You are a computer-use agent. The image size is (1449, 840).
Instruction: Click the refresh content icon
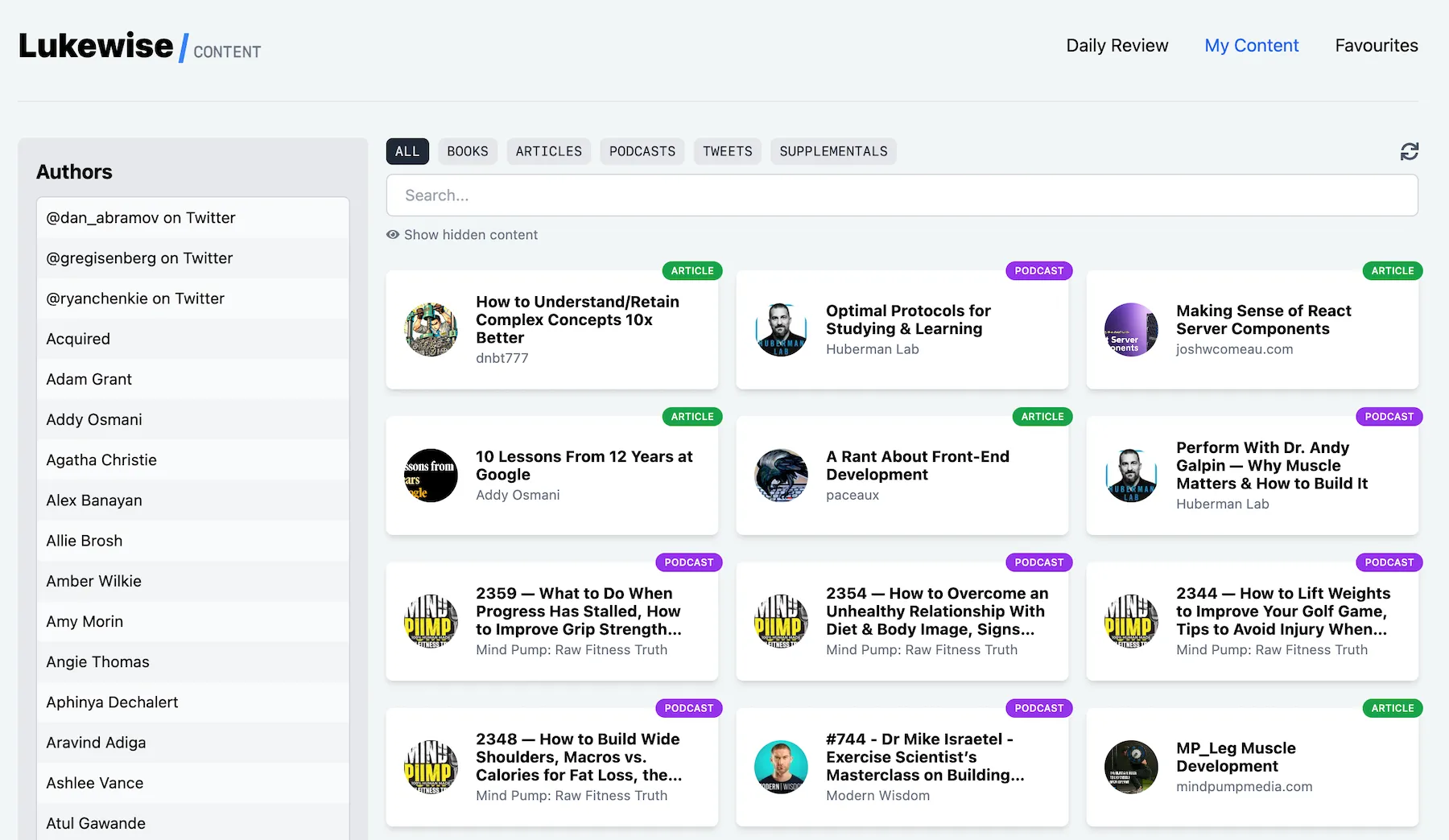pyautogui.click(x=1409, y=151)
